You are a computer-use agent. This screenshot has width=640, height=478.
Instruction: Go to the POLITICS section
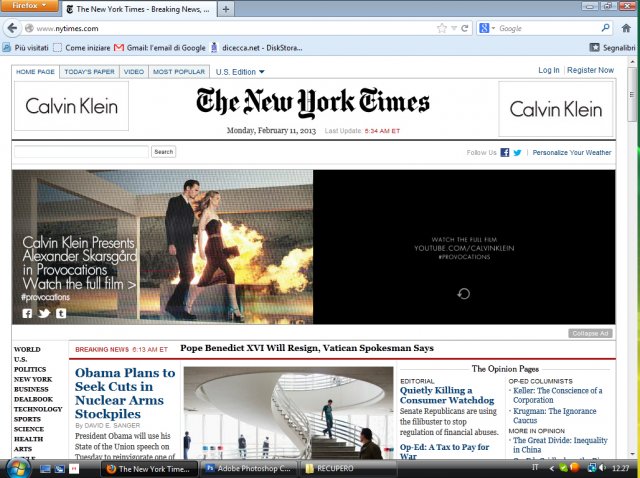30,369
